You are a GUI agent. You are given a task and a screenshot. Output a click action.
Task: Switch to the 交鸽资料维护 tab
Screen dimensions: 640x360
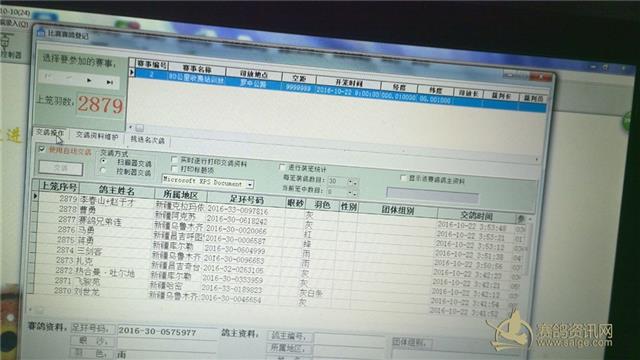pyautogui.click(x=97, y=136)
